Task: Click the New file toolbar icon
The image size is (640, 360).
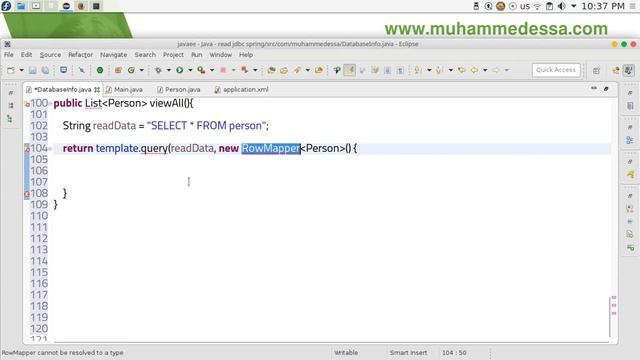Action: pos(11,70)
